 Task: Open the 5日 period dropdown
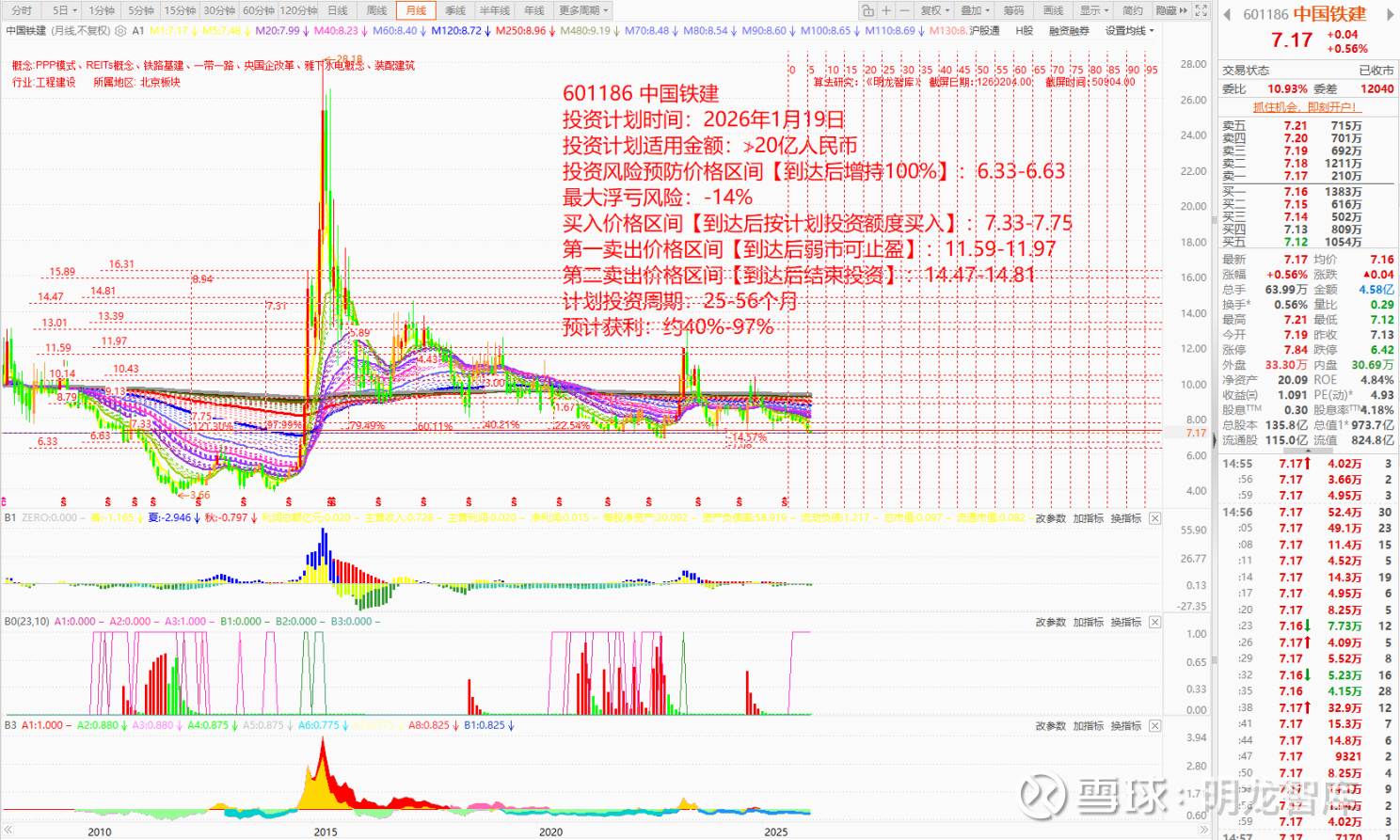63,10
